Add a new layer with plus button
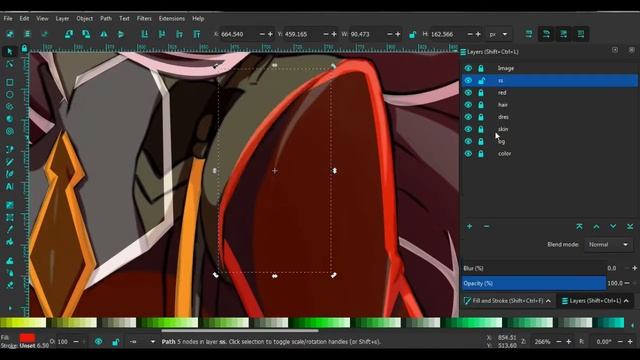 tap(469, 227)
